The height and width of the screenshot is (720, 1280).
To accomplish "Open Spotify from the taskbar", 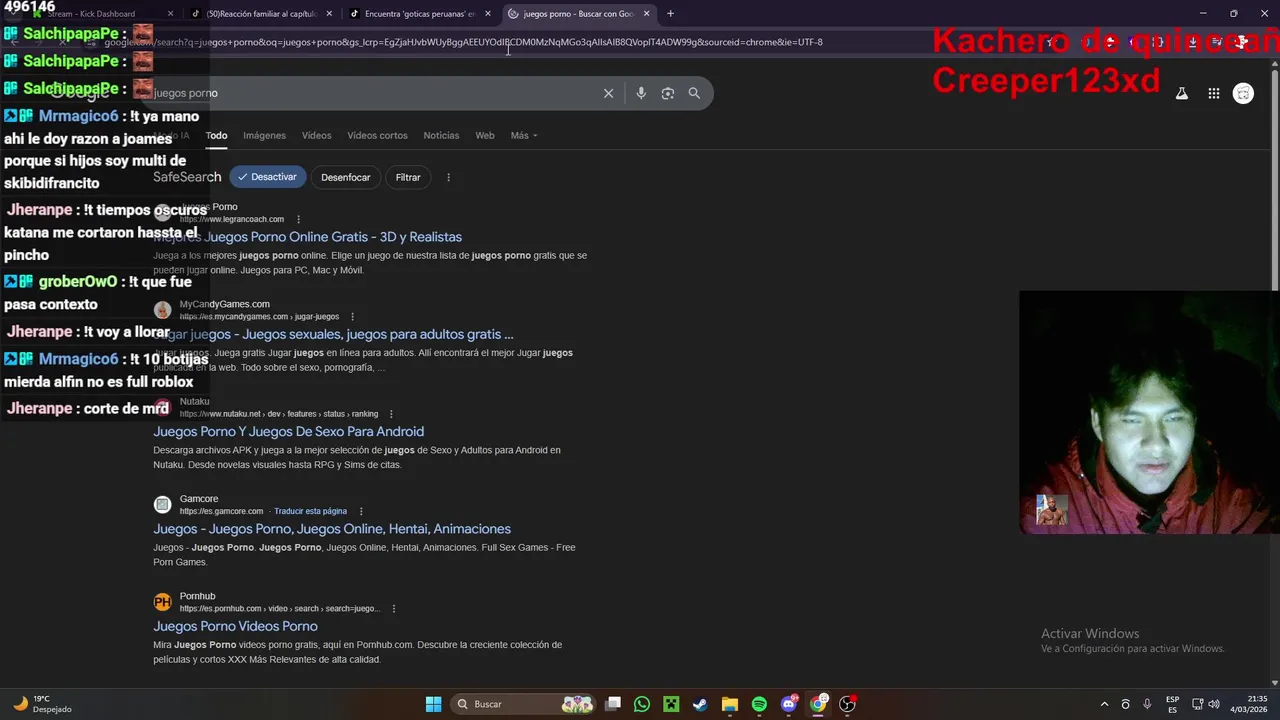I will click(x=759, y=704).
